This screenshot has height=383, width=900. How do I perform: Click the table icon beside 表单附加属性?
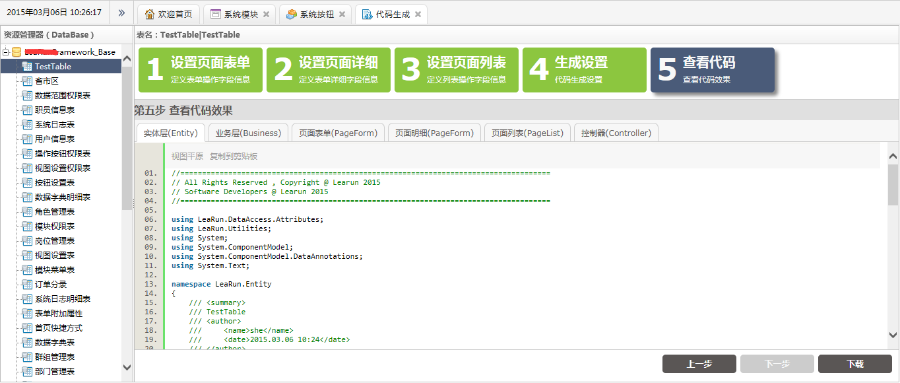[26, 314]
